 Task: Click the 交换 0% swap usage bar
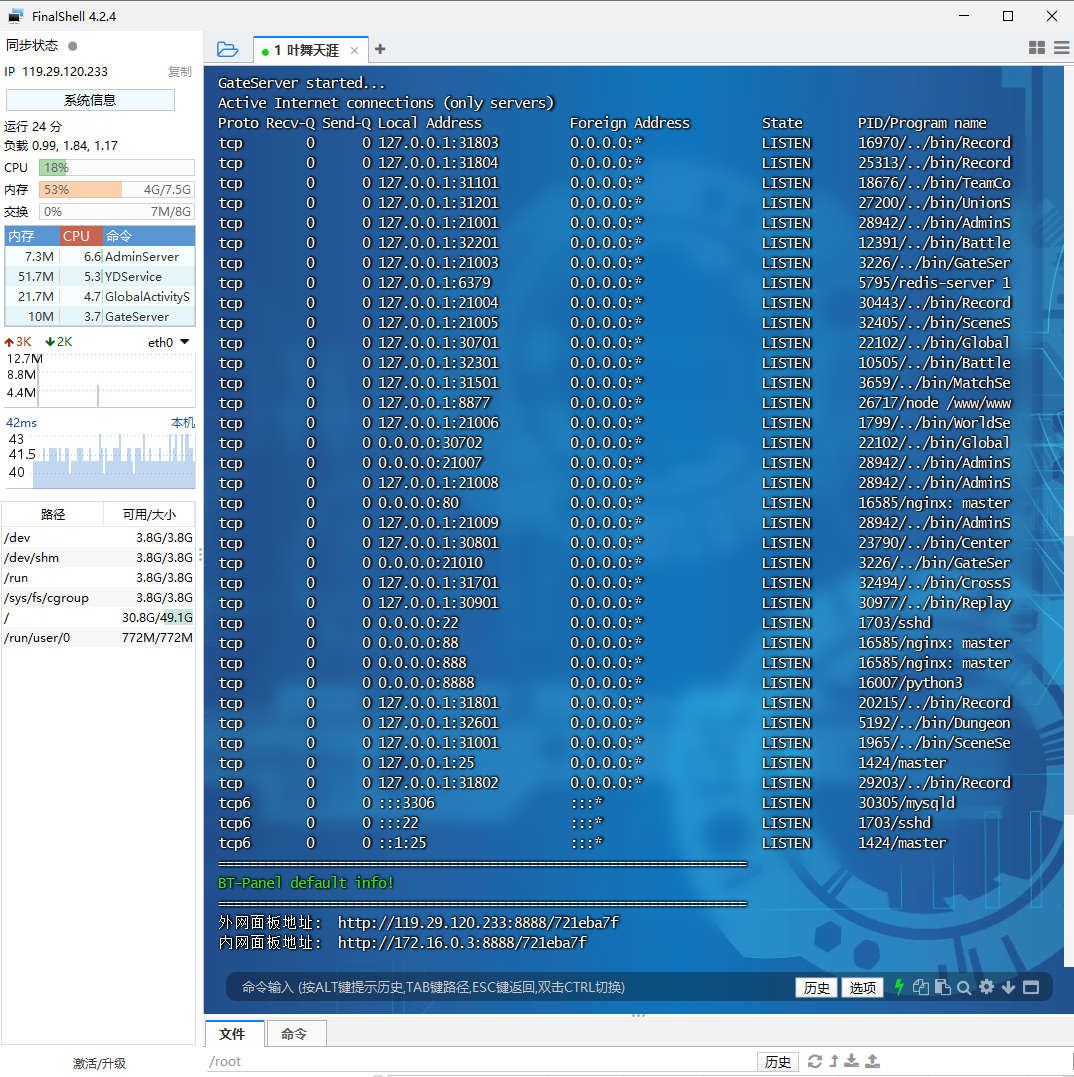coord(117,212)
